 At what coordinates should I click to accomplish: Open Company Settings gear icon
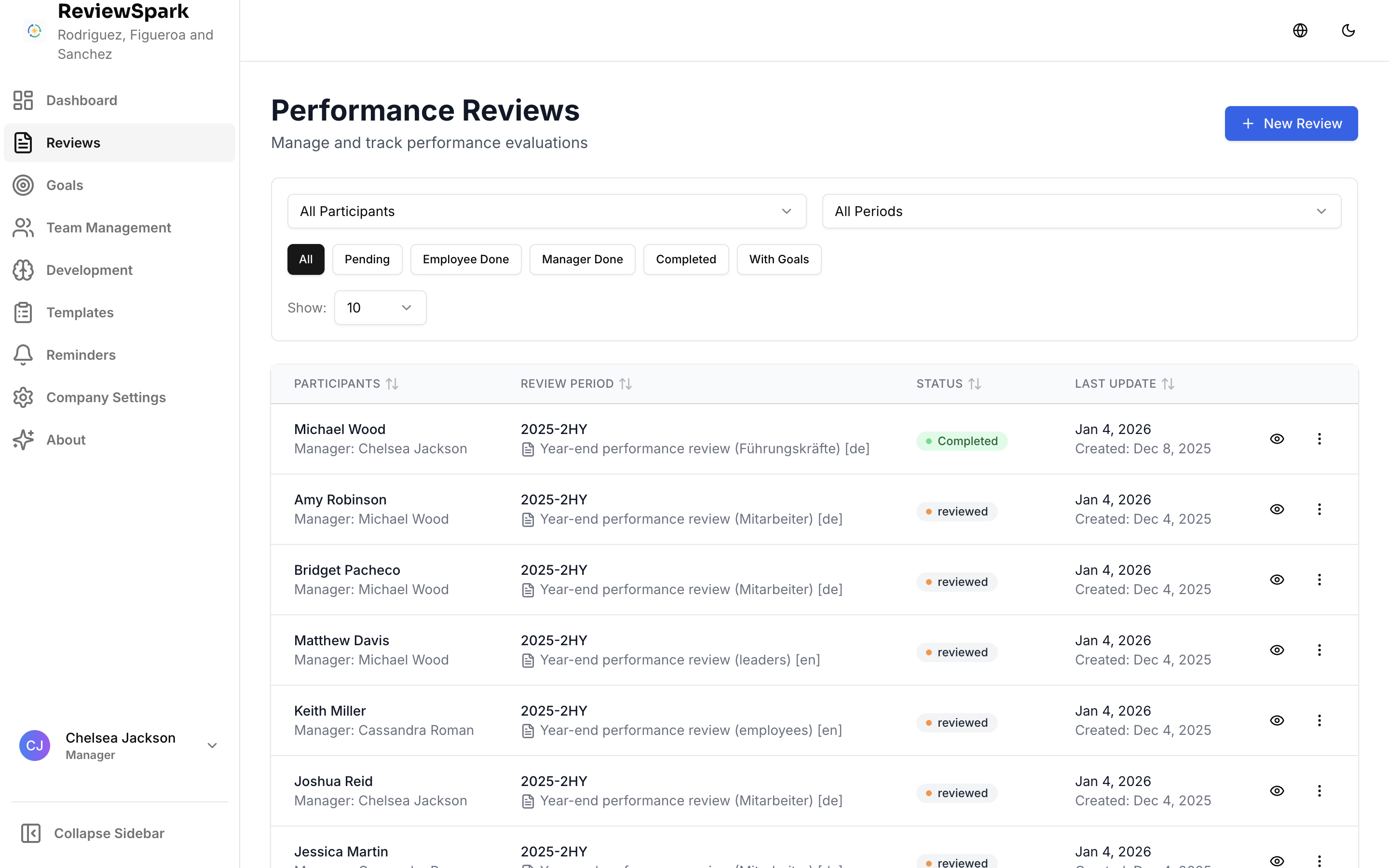(x=23, y=397)
